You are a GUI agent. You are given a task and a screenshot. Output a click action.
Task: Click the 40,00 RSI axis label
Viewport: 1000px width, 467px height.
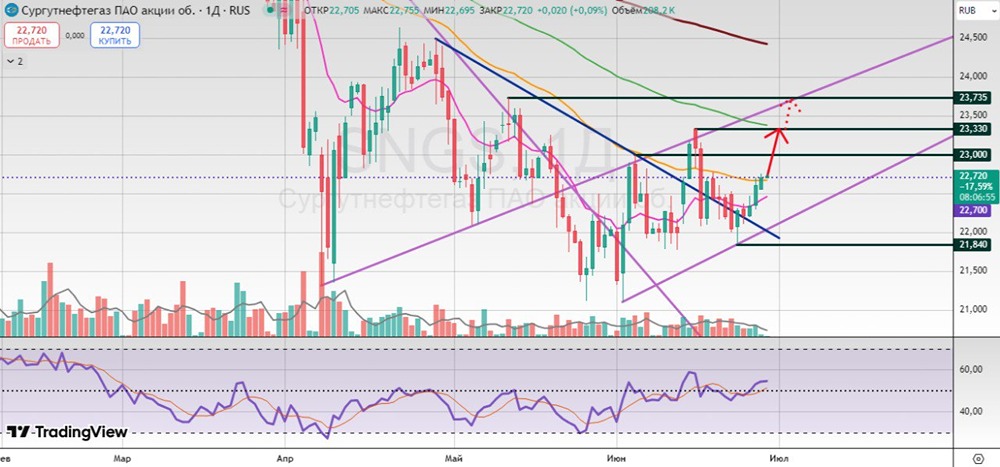(x=973, y=411)
